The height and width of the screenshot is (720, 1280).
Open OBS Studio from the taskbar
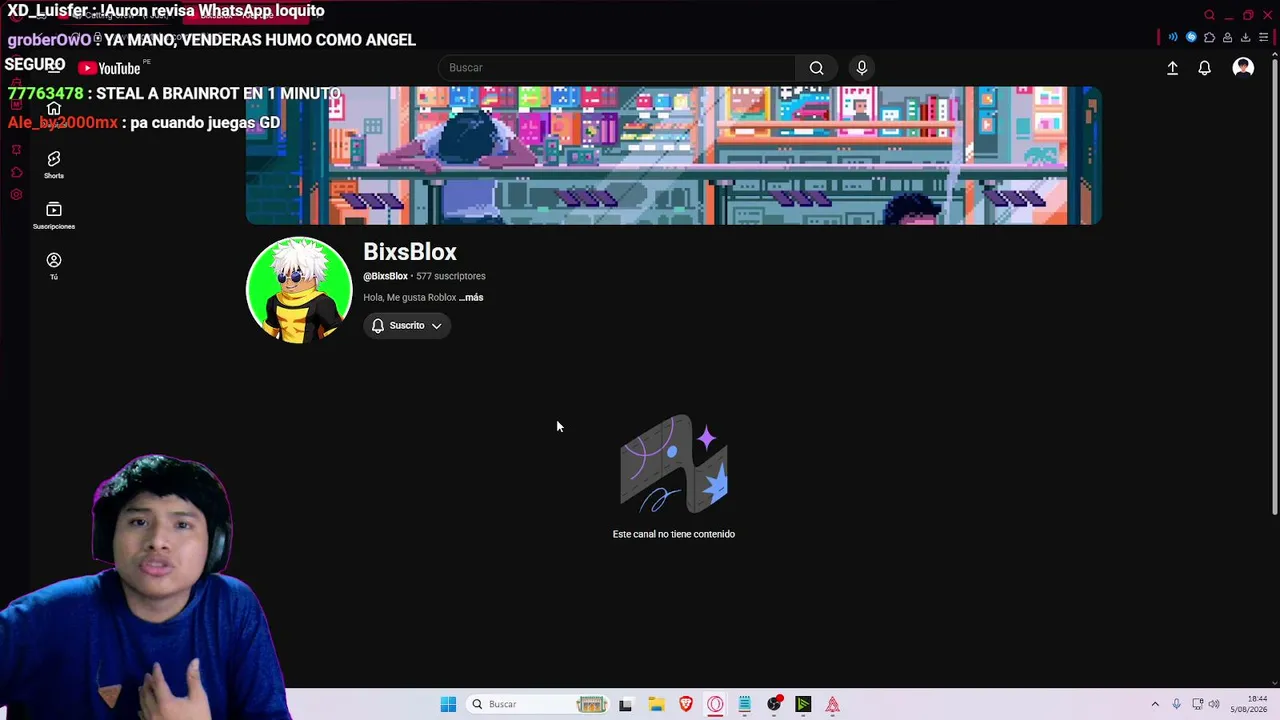click(x=774, y=704)
